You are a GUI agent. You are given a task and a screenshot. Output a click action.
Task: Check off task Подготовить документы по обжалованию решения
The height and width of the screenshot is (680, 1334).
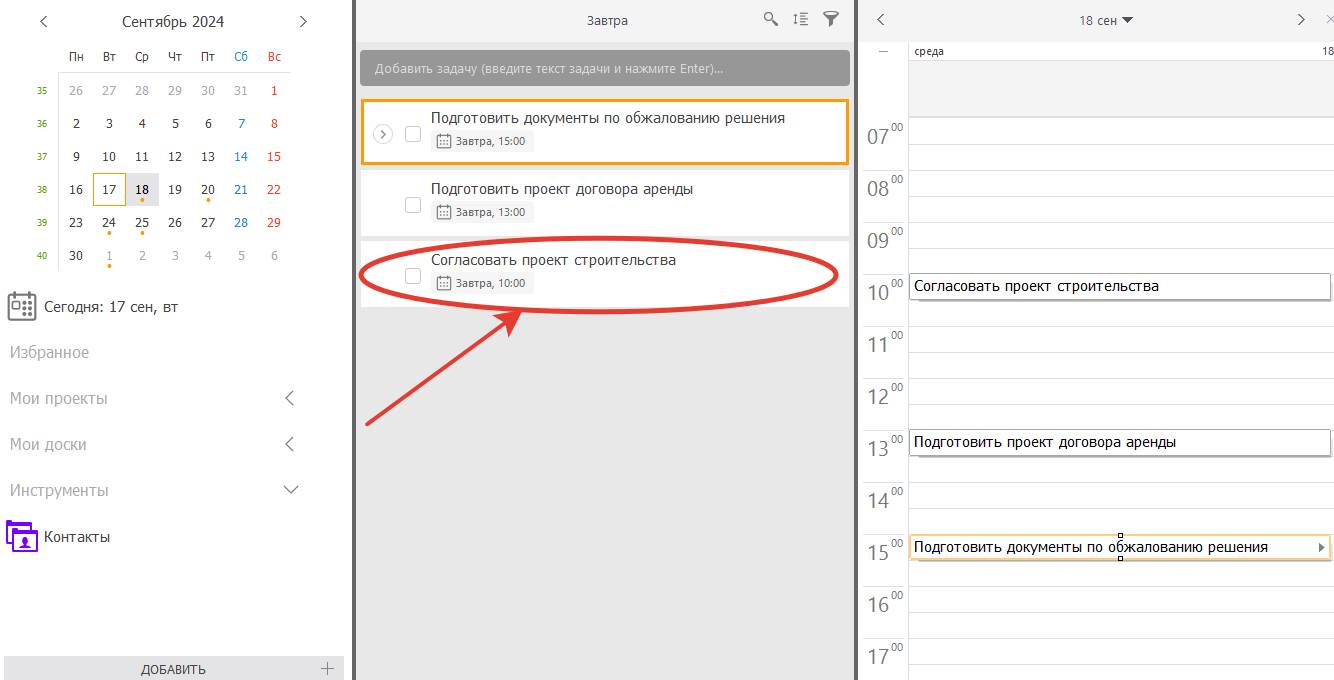point(413,134)
